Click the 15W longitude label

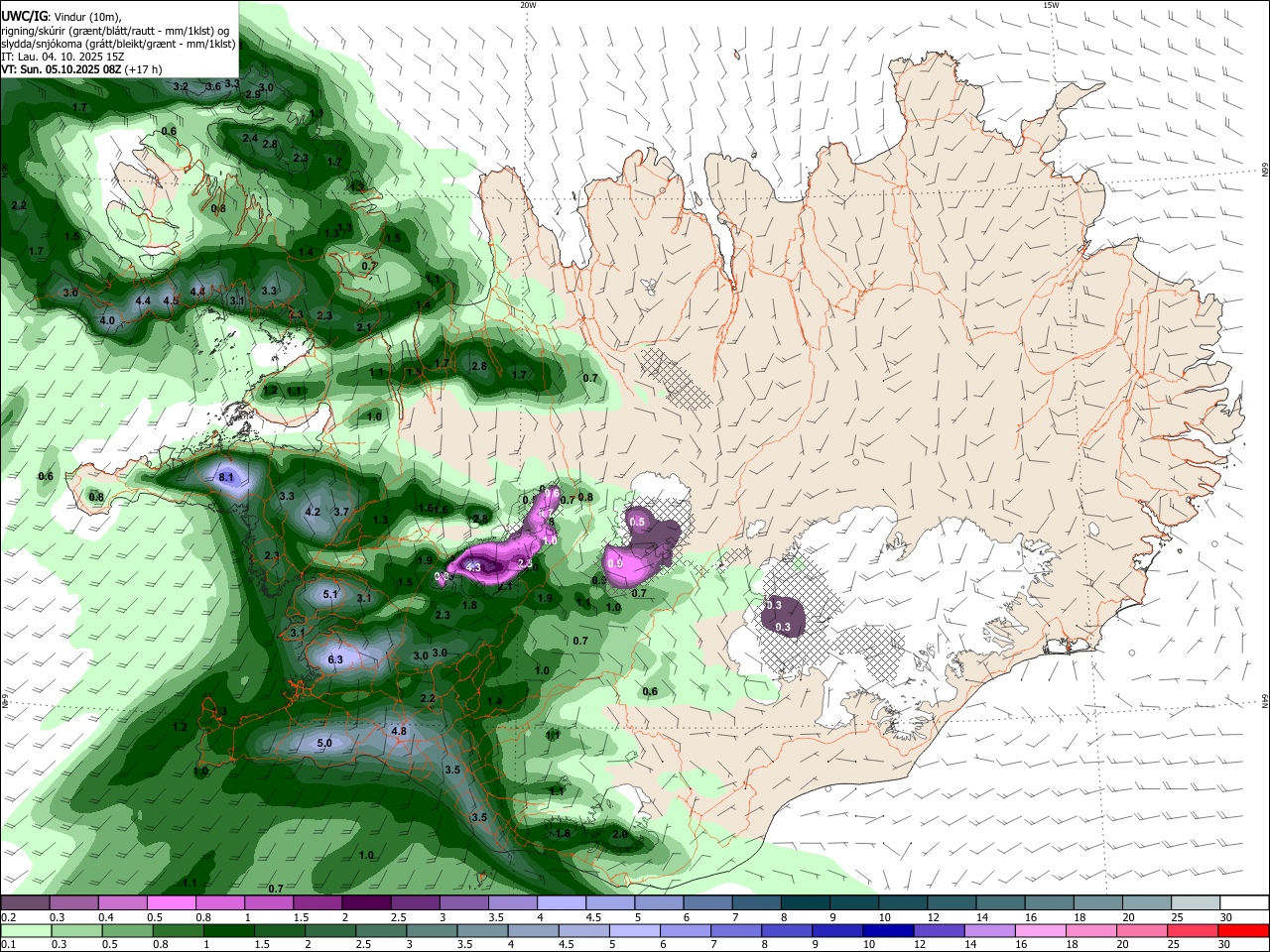[1051, 5]
